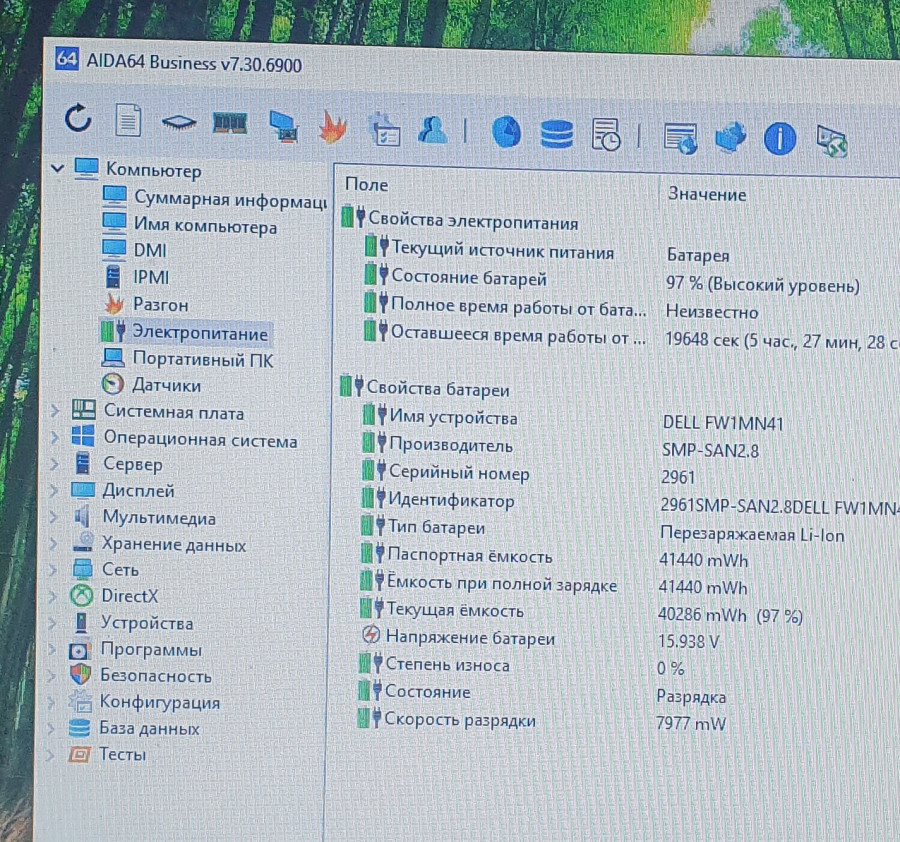The image size is (900, 842).
Task: Click the checklist settings toolbar icon
Action: pos(385,129)
